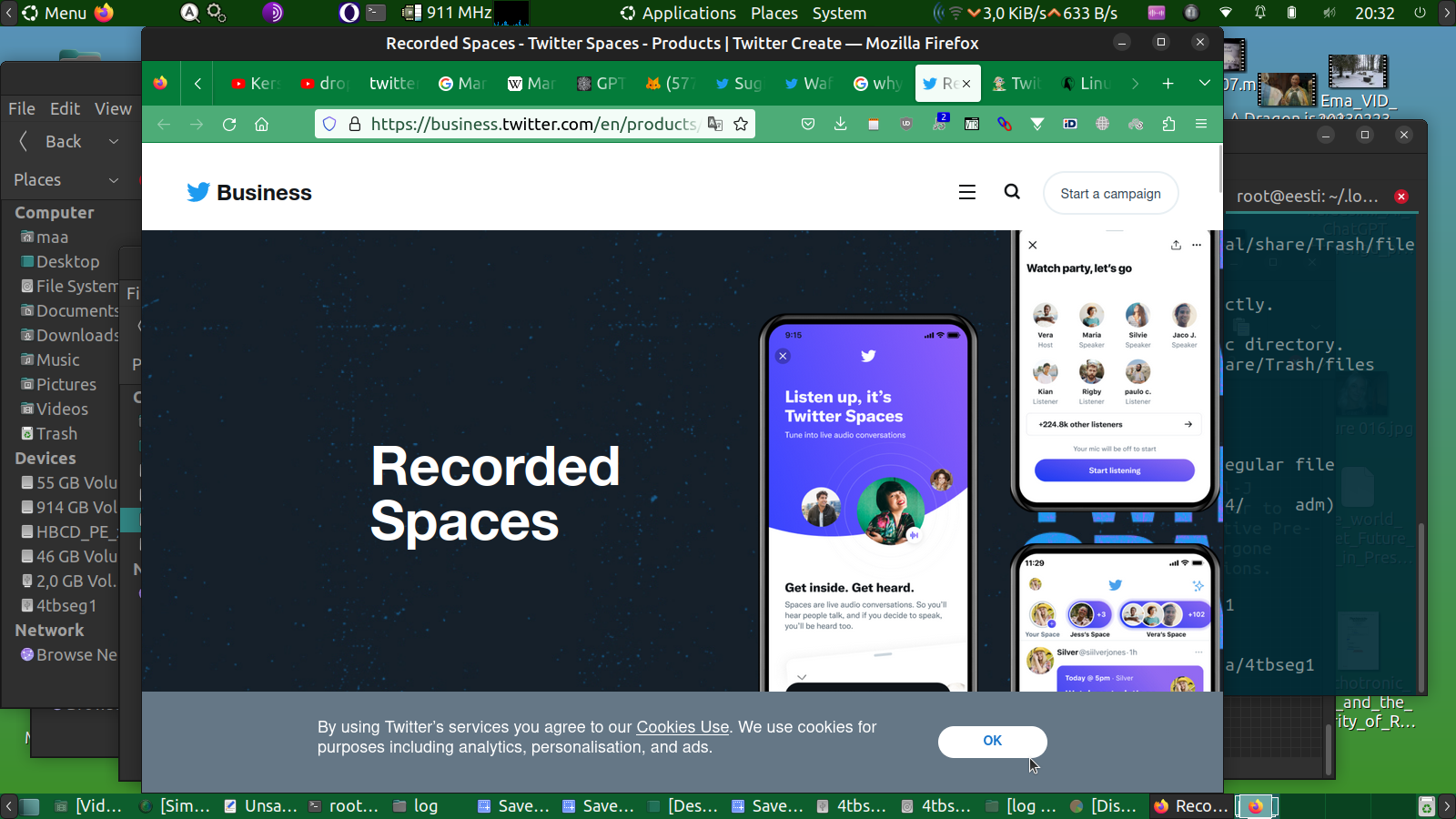The height and width of the screenshot is (819, 1456).
Task: Open the Firefox application hamburger menu
Action: [1201, 124]
